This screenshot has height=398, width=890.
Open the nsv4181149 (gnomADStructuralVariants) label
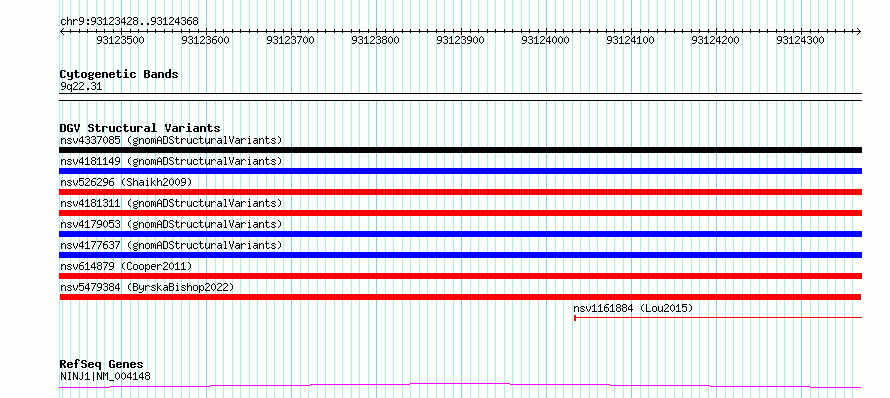pos(171,161)
